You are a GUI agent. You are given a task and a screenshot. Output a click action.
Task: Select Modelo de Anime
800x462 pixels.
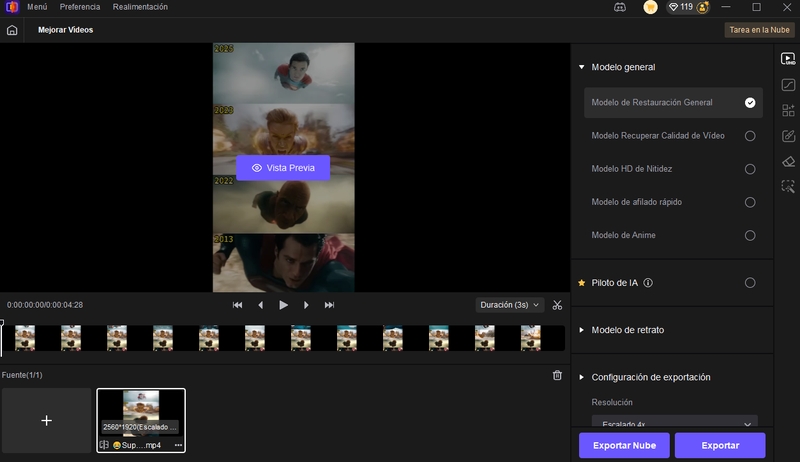[673, 235]
